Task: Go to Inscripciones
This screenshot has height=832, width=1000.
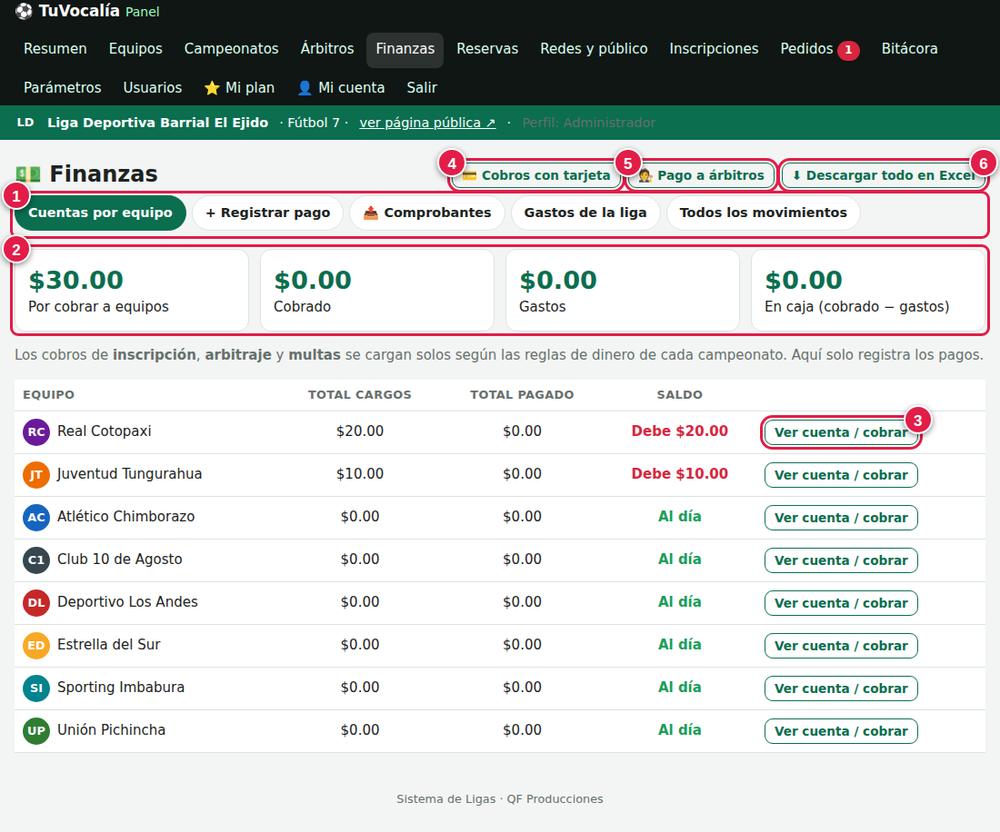Action: pyautogui.click(x=714, y=49)
